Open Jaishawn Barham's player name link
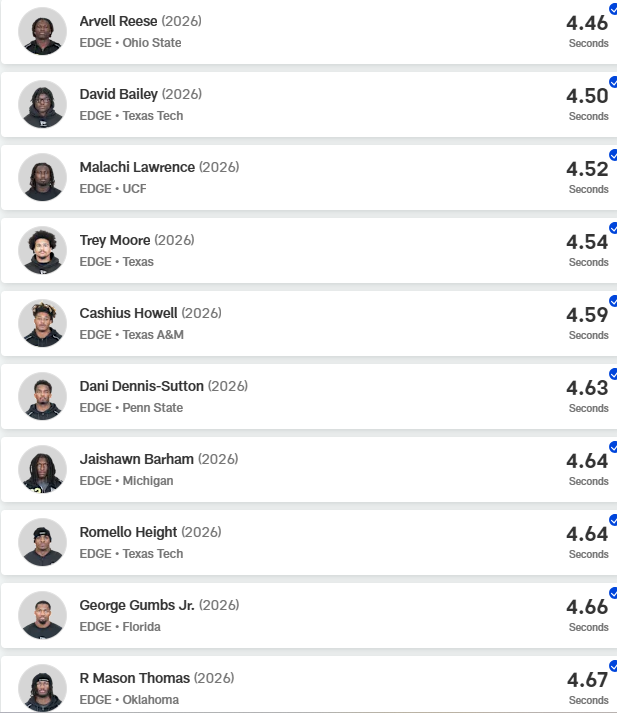Screen dimensions: 617x713 [x=137, y=459]
